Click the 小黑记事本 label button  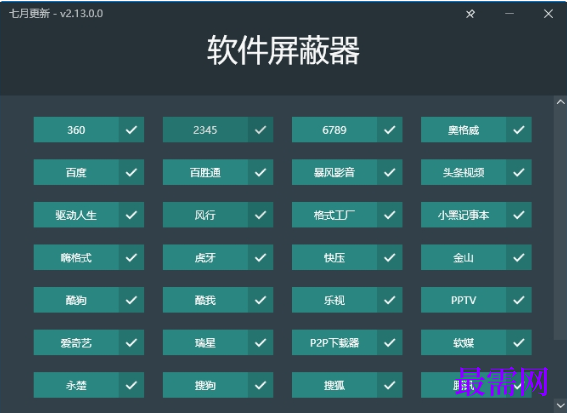(x=463, y=215)
